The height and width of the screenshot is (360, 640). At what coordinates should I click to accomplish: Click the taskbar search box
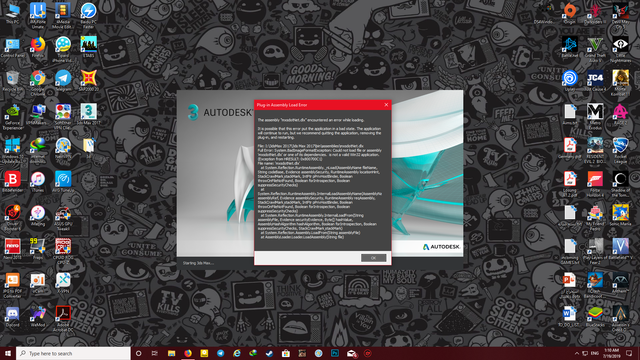click(73, 353)
